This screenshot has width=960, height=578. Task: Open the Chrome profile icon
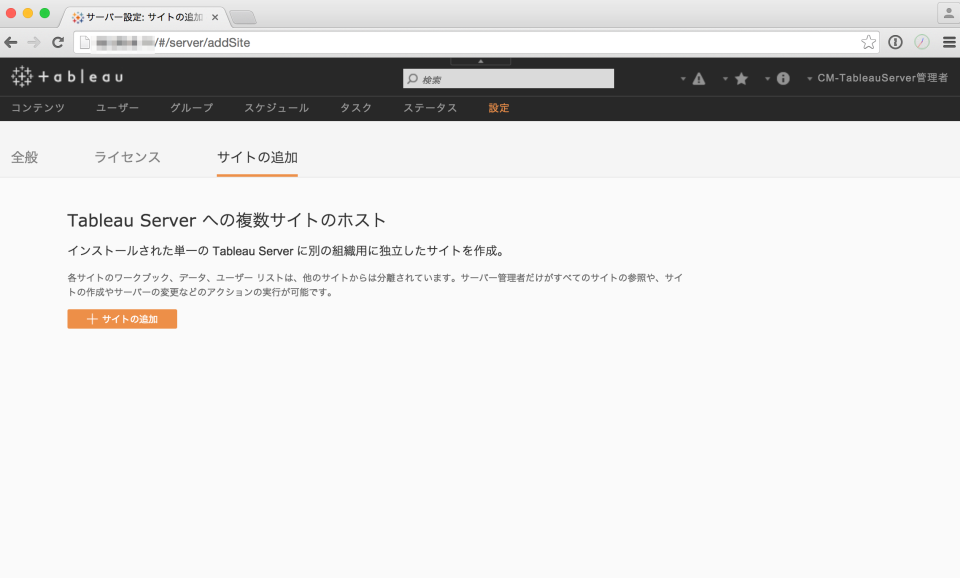(x=948, y=12)
